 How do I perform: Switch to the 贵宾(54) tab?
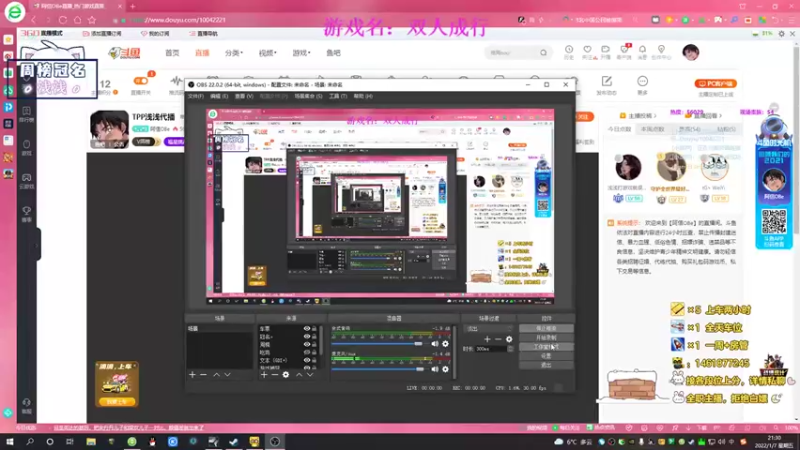point(689,129)
